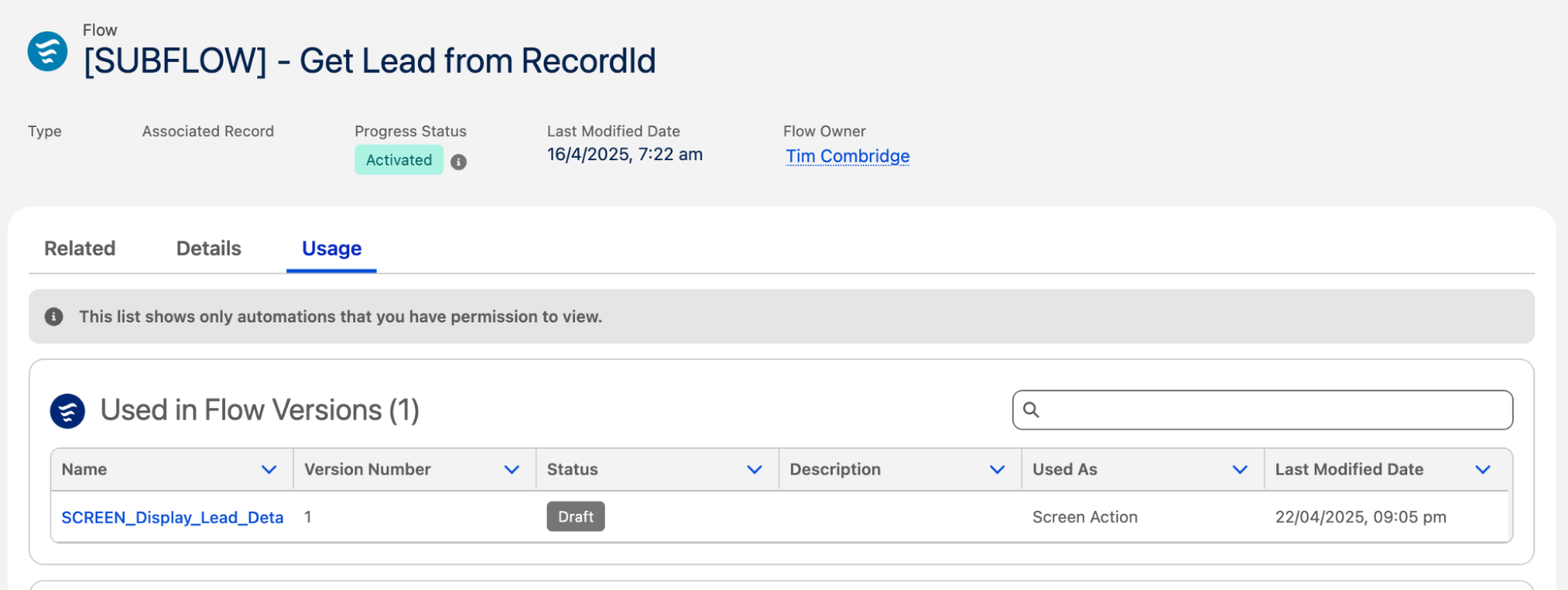Viewport: 1568px width, 590px height.
Task: Open the Status column chevron menu
Action: tap(755, 470)
